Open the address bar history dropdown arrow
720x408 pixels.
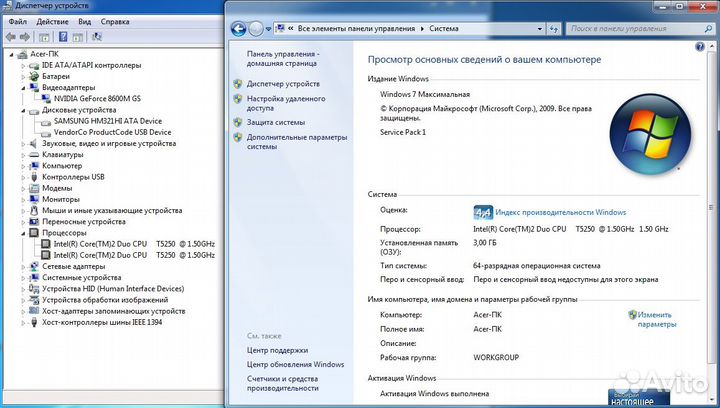click(540, 28)
